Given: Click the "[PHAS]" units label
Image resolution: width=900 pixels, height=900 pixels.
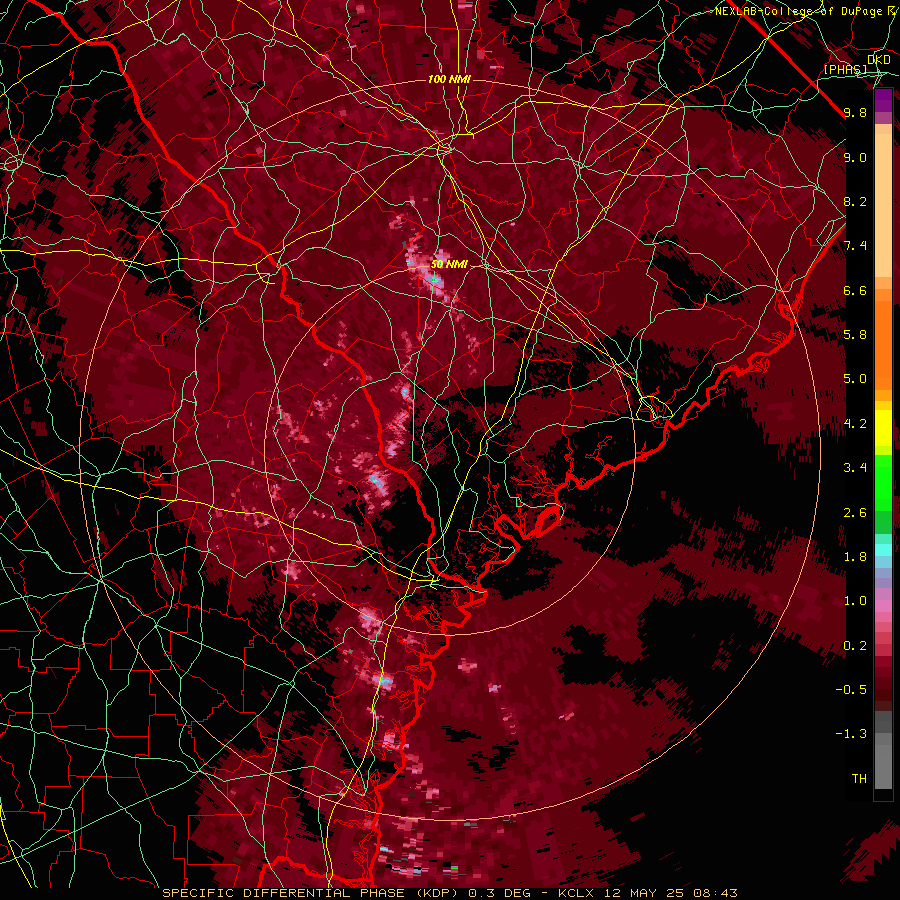Looking at the screenshot, I should [x=845, y=70].
